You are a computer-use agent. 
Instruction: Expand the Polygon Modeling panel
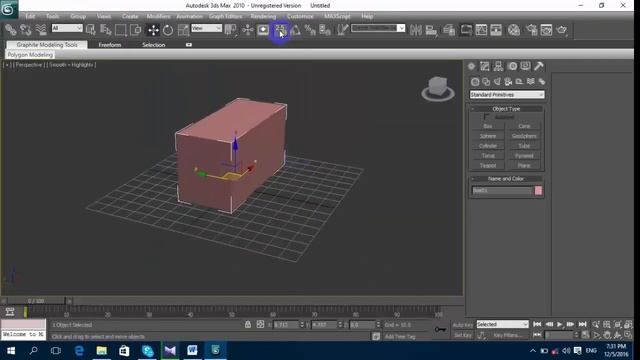30,55
